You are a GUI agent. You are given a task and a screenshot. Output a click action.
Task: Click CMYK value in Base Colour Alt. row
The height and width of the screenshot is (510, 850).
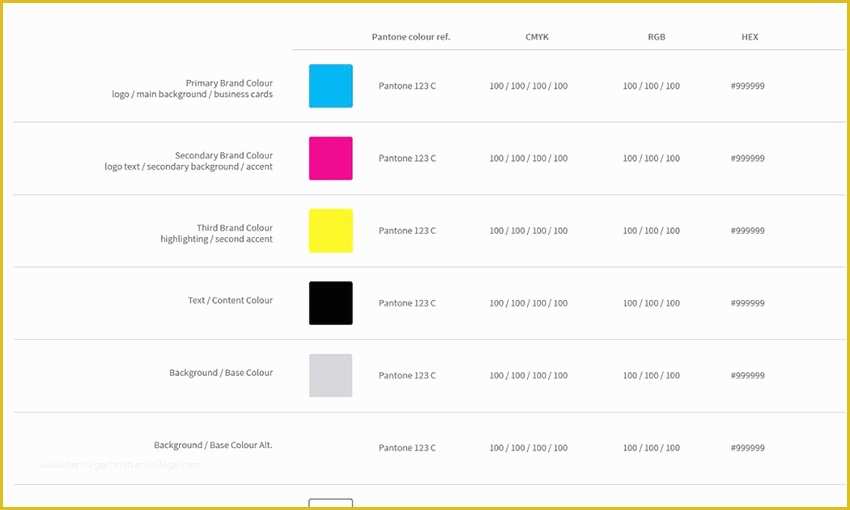pos(529,448)
